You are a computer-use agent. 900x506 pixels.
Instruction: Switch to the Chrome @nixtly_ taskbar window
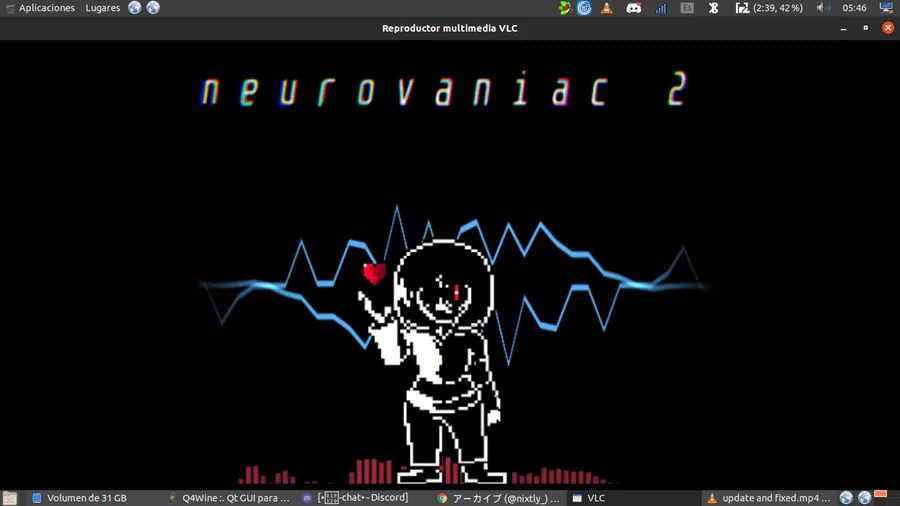[498, 498]
